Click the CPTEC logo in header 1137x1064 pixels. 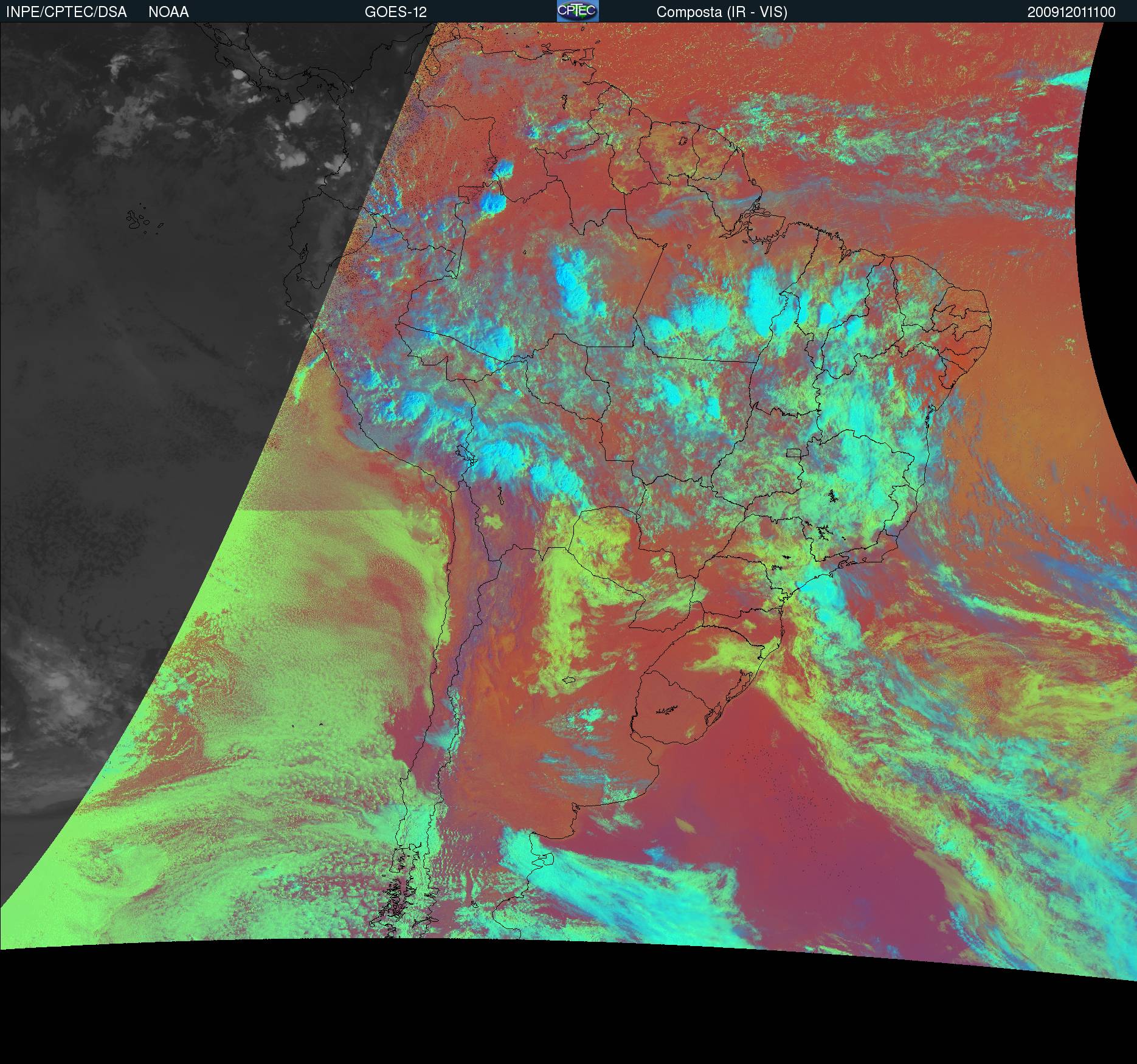point(578,11)
